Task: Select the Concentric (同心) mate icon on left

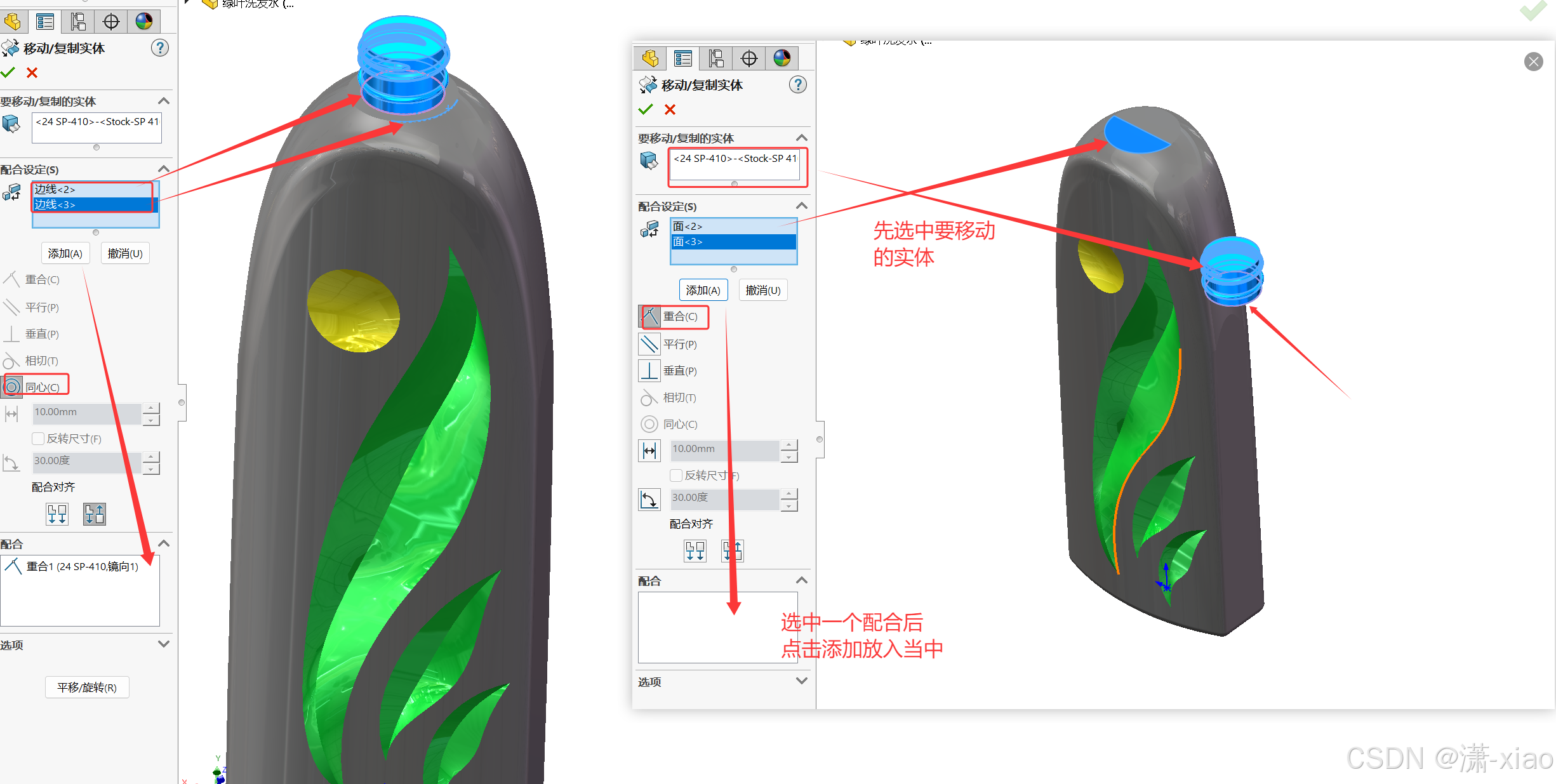Action: [12, 387]
